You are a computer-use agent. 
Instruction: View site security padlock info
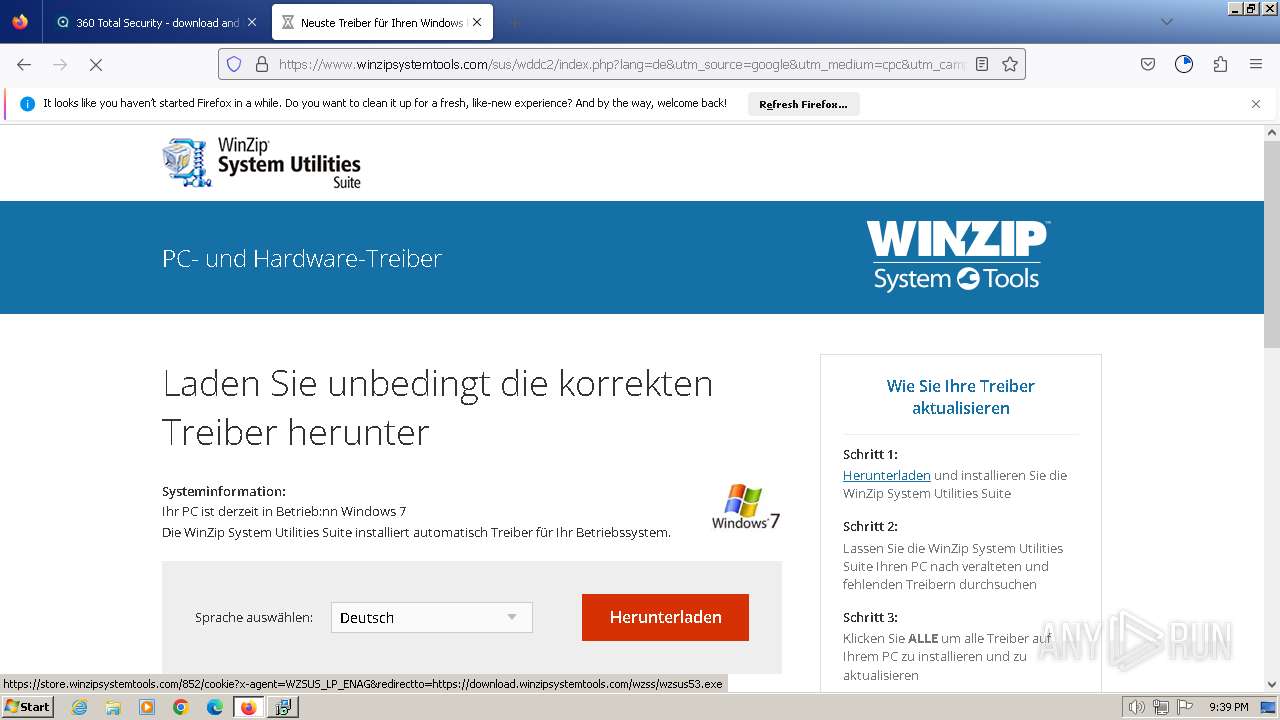point(262,64)
